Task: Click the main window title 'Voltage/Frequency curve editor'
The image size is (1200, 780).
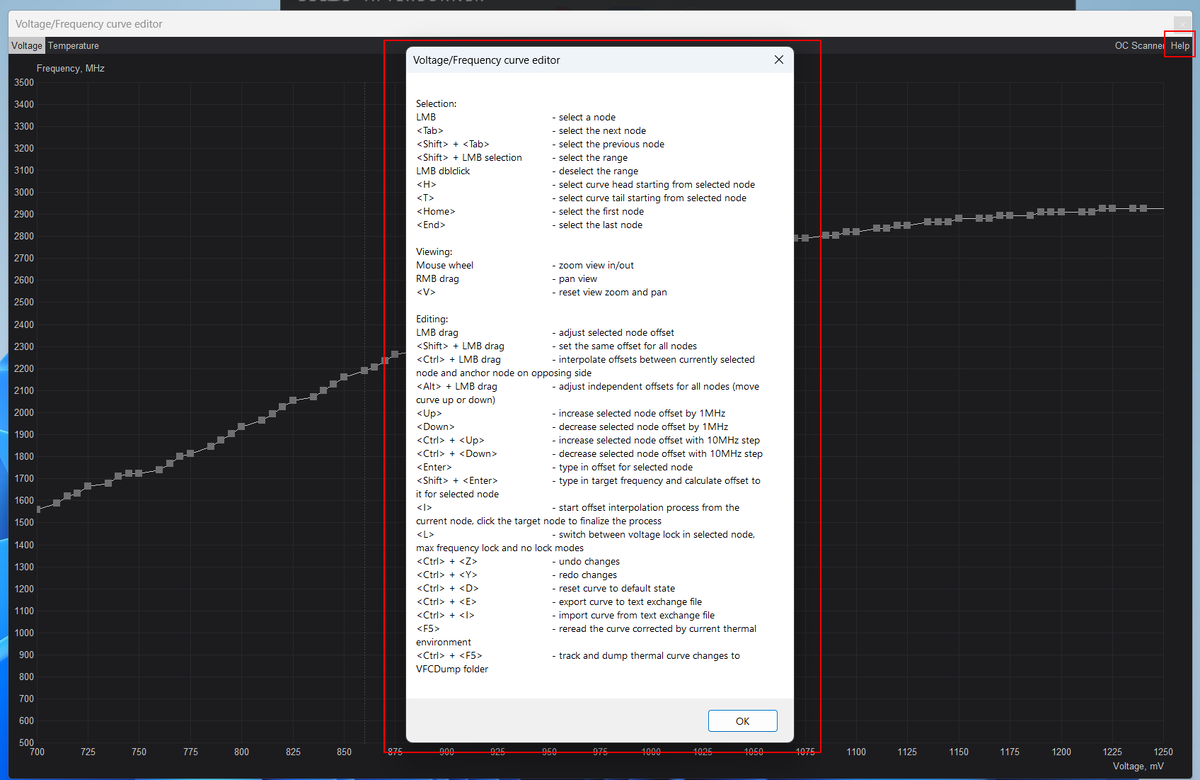Action: [x=89, y=24]
